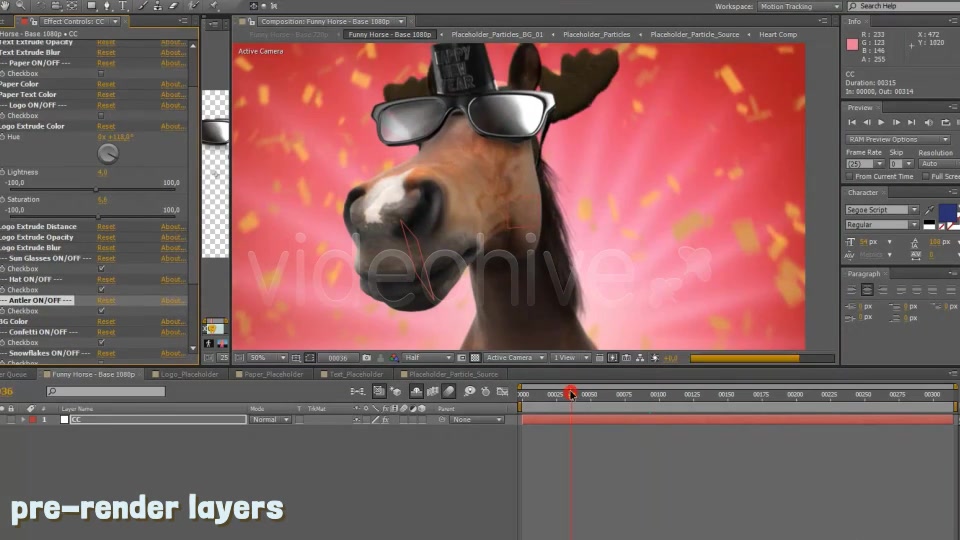Open the Heart Comp breadcrumb in viewer
Viewport: 960px width, 540px height.
778,35
